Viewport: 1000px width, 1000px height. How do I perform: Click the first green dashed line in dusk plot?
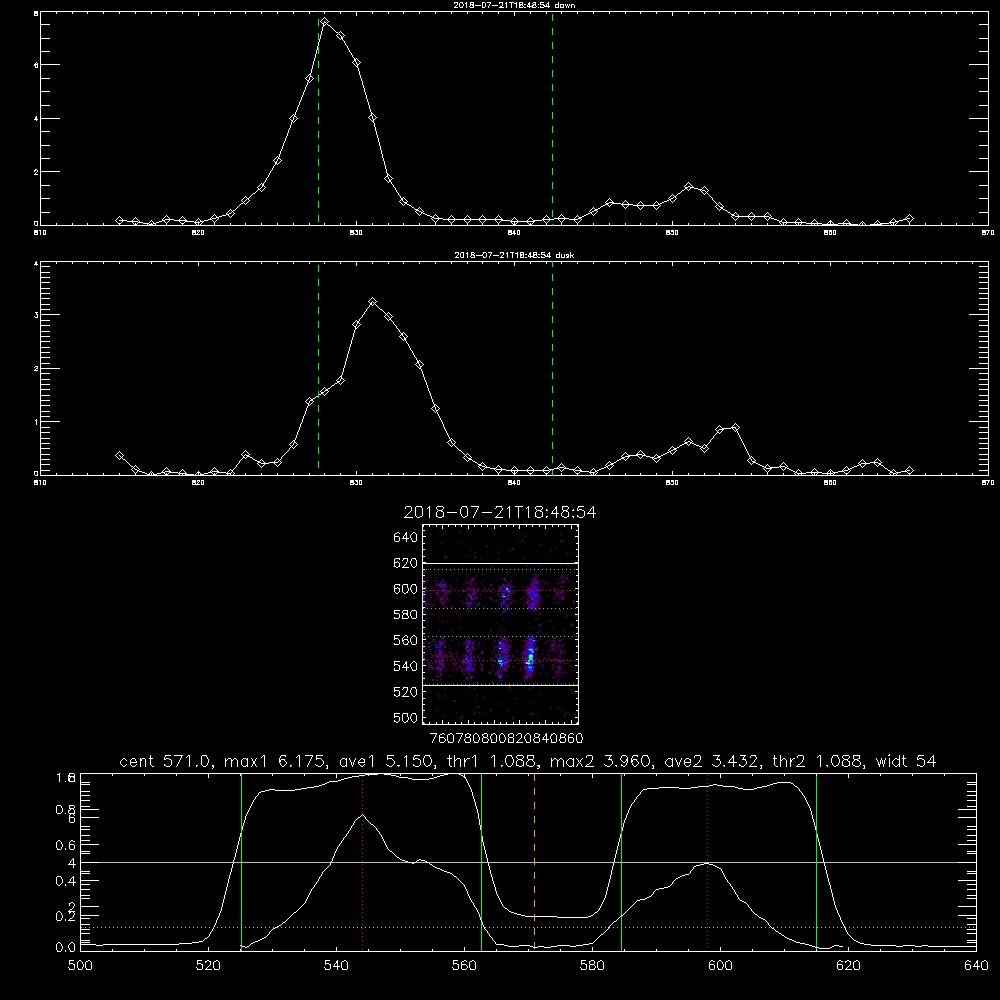click(x=318, y=369)
